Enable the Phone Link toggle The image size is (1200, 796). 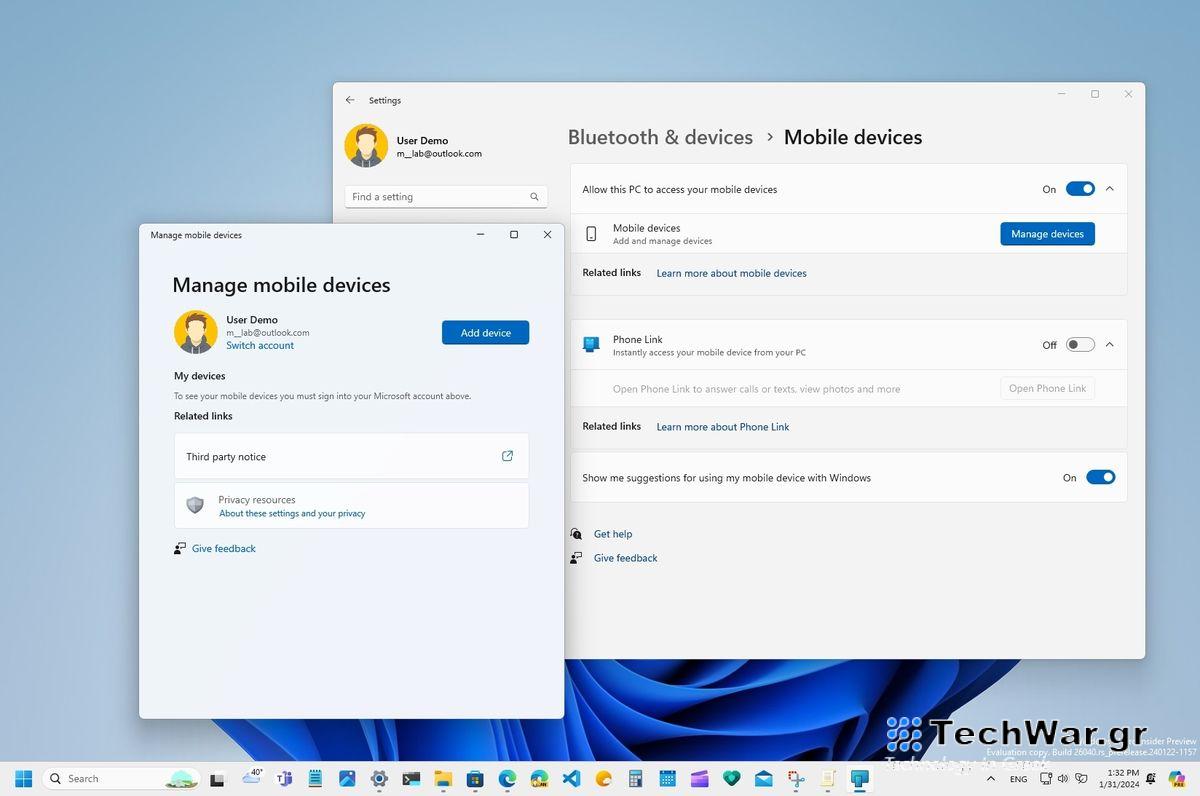(x=1080, y=344)
